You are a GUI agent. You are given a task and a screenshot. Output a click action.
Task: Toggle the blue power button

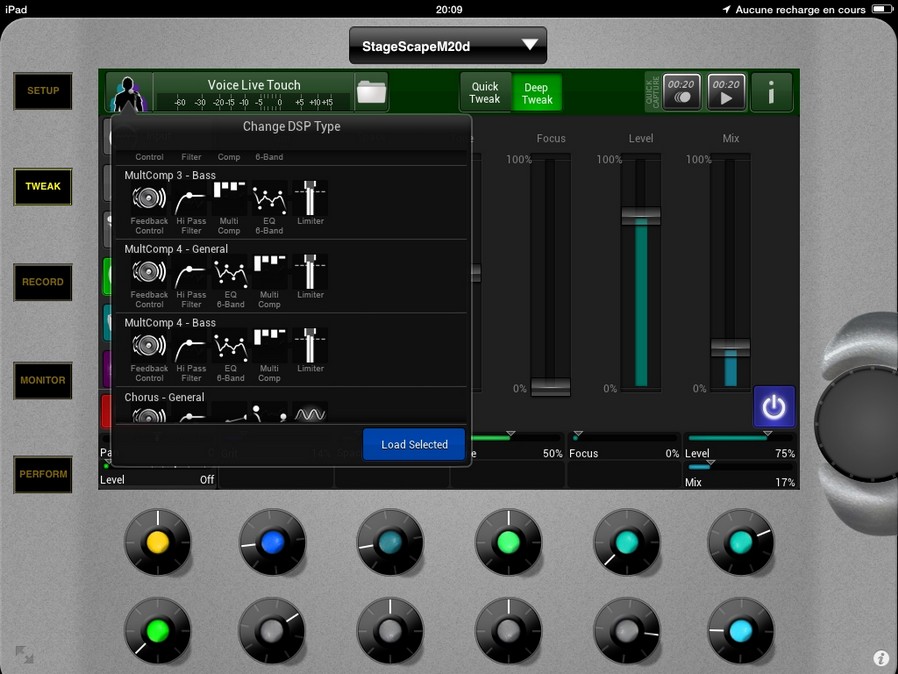pos(774,407)
